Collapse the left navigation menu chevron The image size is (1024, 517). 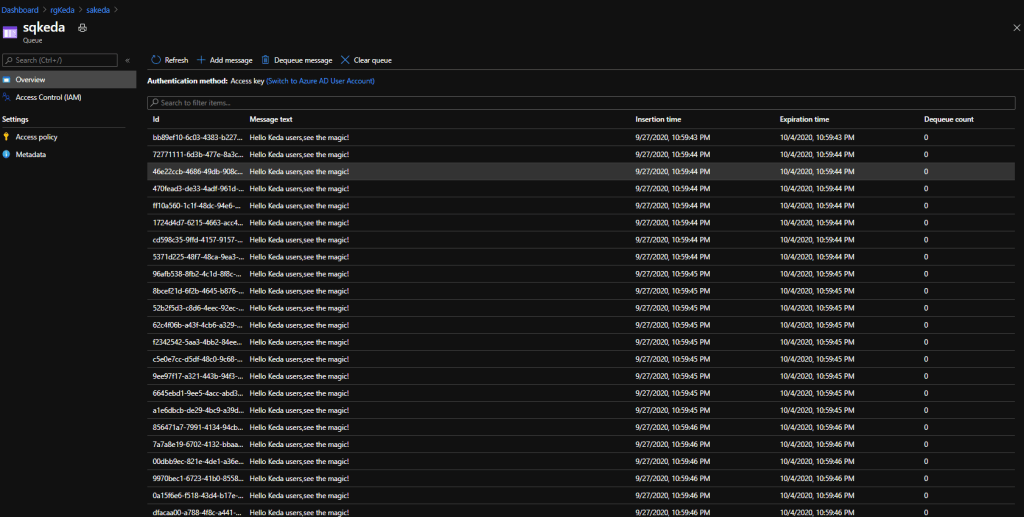[x=127, y=60]
